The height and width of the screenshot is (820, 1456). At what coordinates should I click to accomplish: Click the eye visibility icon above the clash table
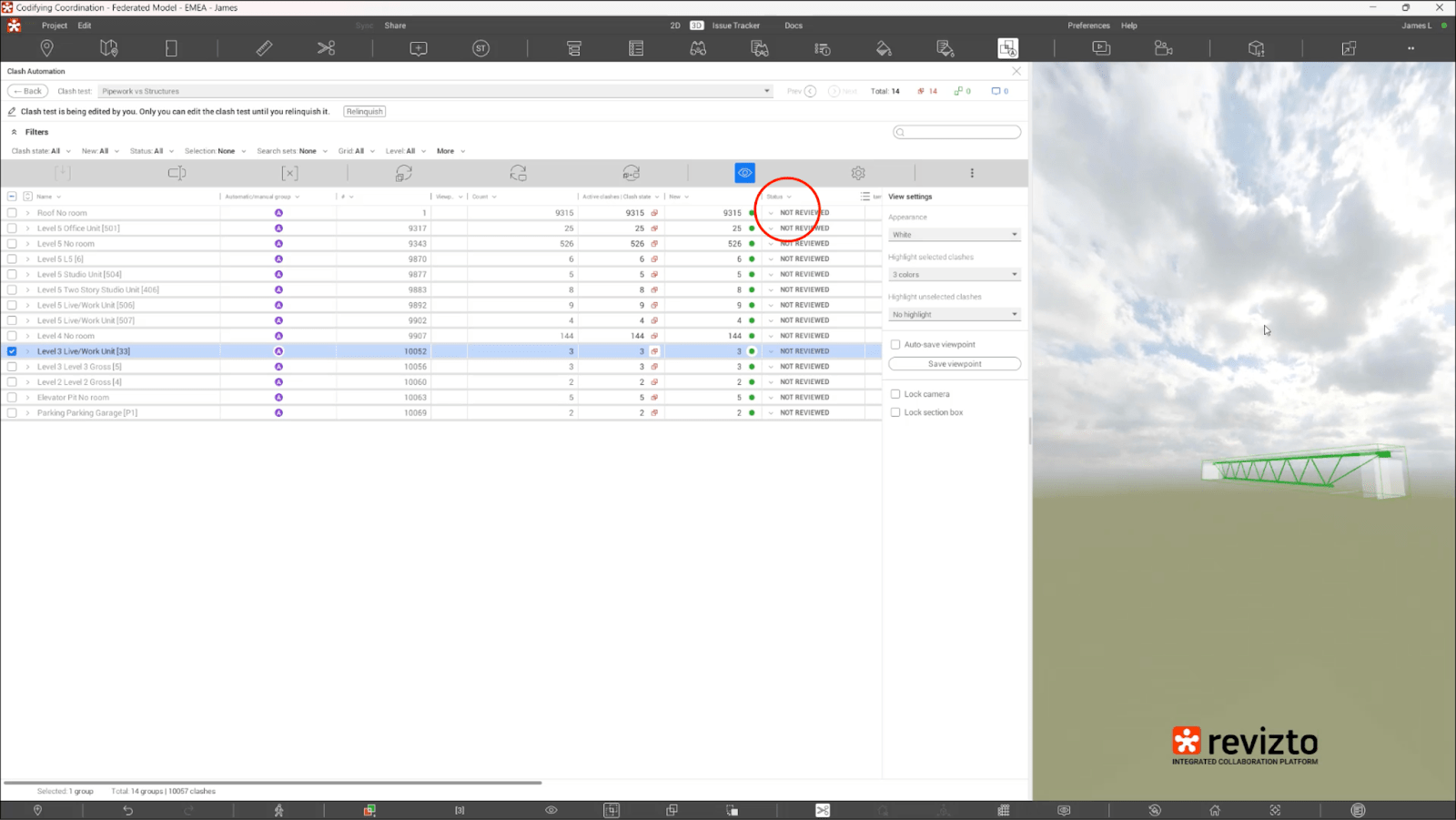point(744,172)
